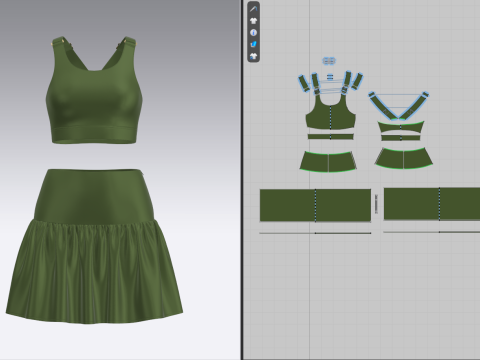Click the blue fabric sheet icon in toolbar
Screen dimensions: 480x360
[254, 44]
